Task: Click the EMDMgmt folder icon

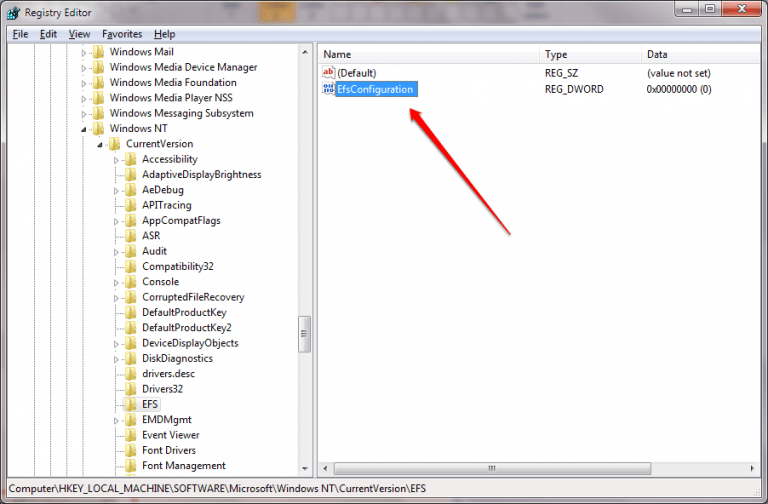Action: coord(131,420)
